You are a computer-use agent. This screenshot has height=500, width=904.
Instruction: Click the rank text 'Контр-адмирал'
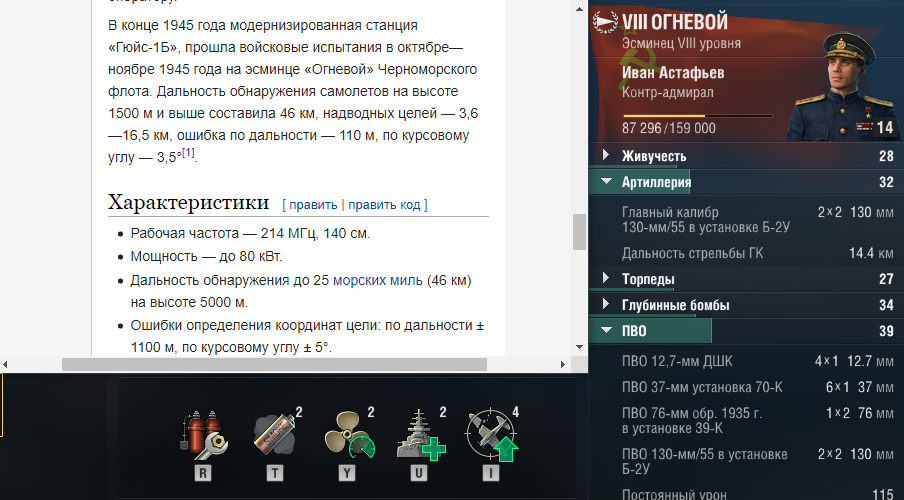point(668,92)
